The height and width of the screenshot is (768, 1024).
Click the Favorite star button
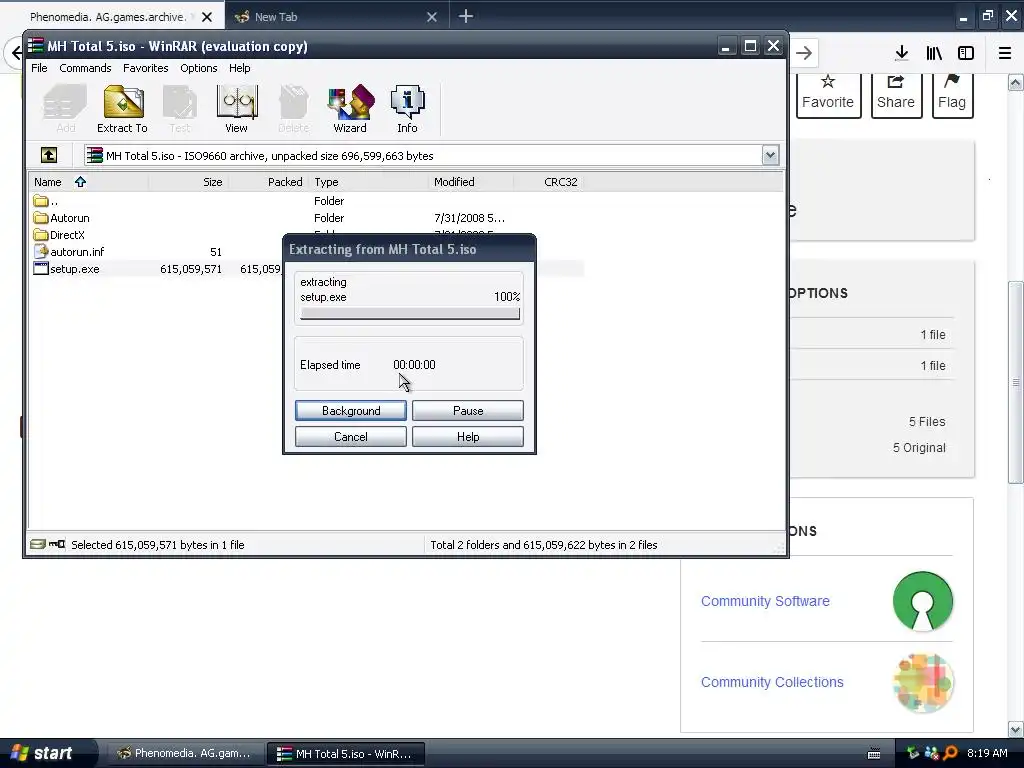pos(828,95)
